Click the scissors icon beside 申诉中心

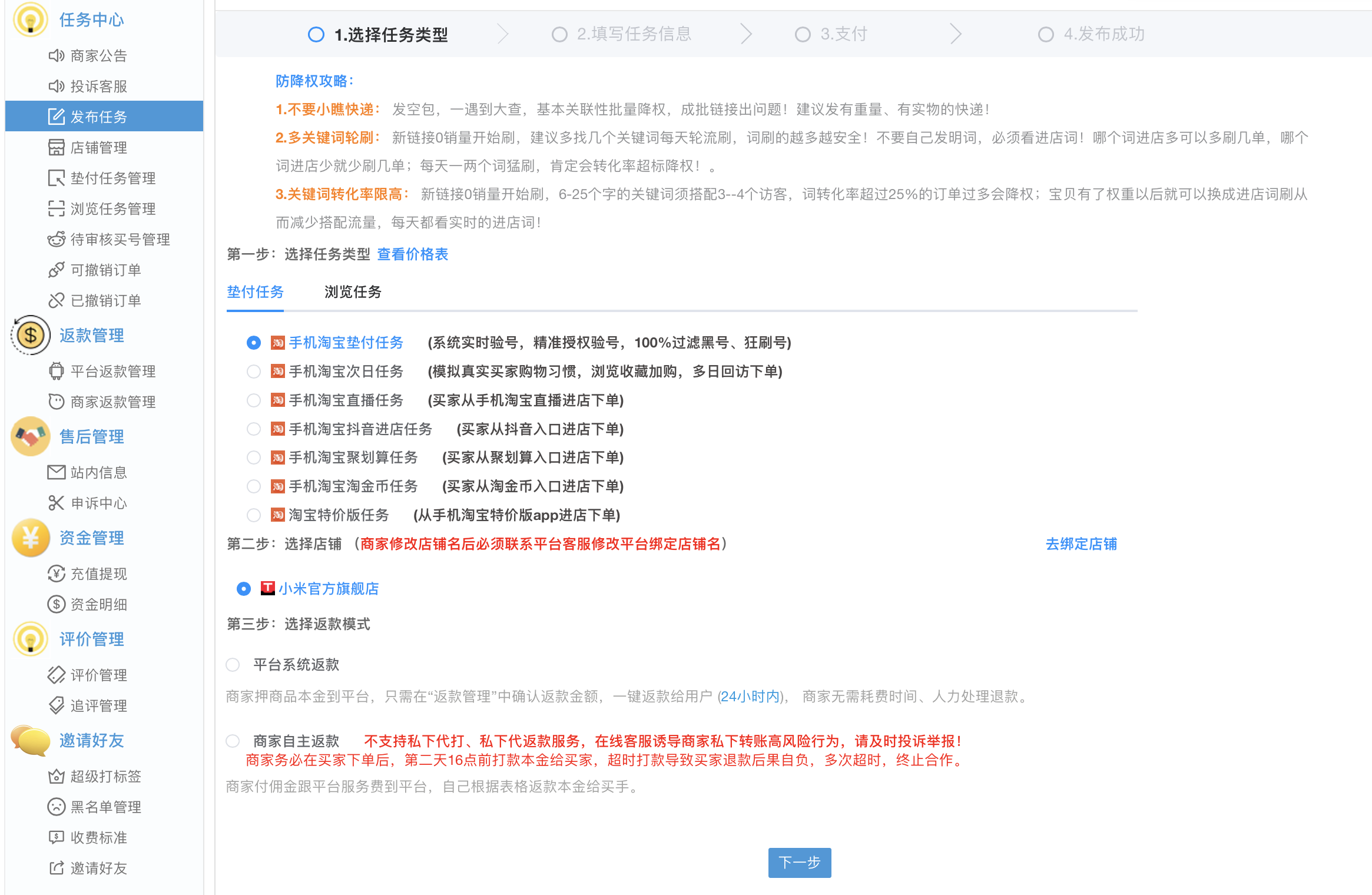coord(56,503)
